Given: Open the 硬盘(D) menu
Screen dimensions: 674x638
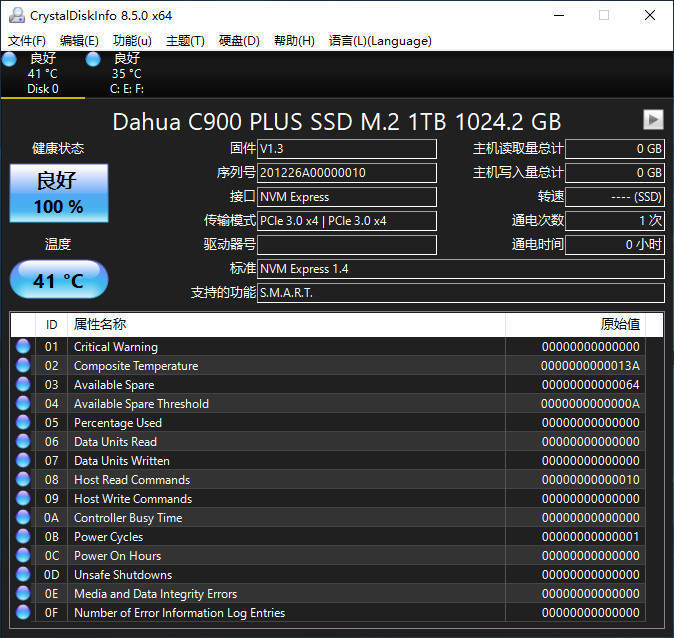Looking at the screenshot, I should pos(239,41).
